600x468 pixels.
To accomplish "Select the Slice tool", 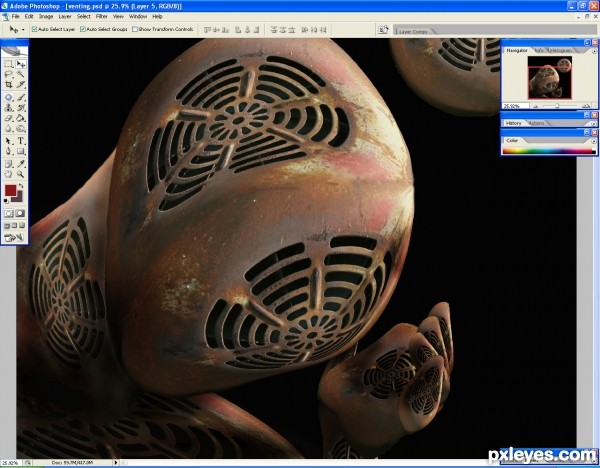I will (x=21, y=85).
